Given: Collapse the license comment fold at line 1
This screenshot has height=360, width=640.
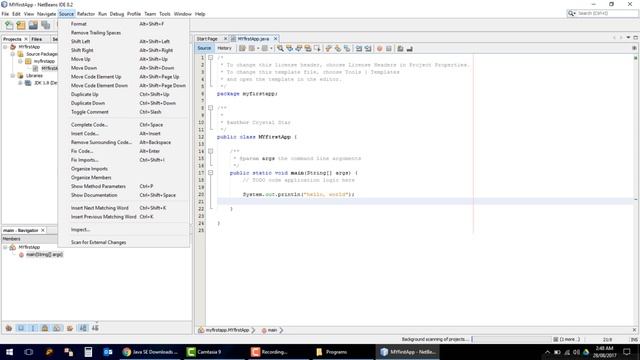Looking at the screenshot, I should click(211, 58).
